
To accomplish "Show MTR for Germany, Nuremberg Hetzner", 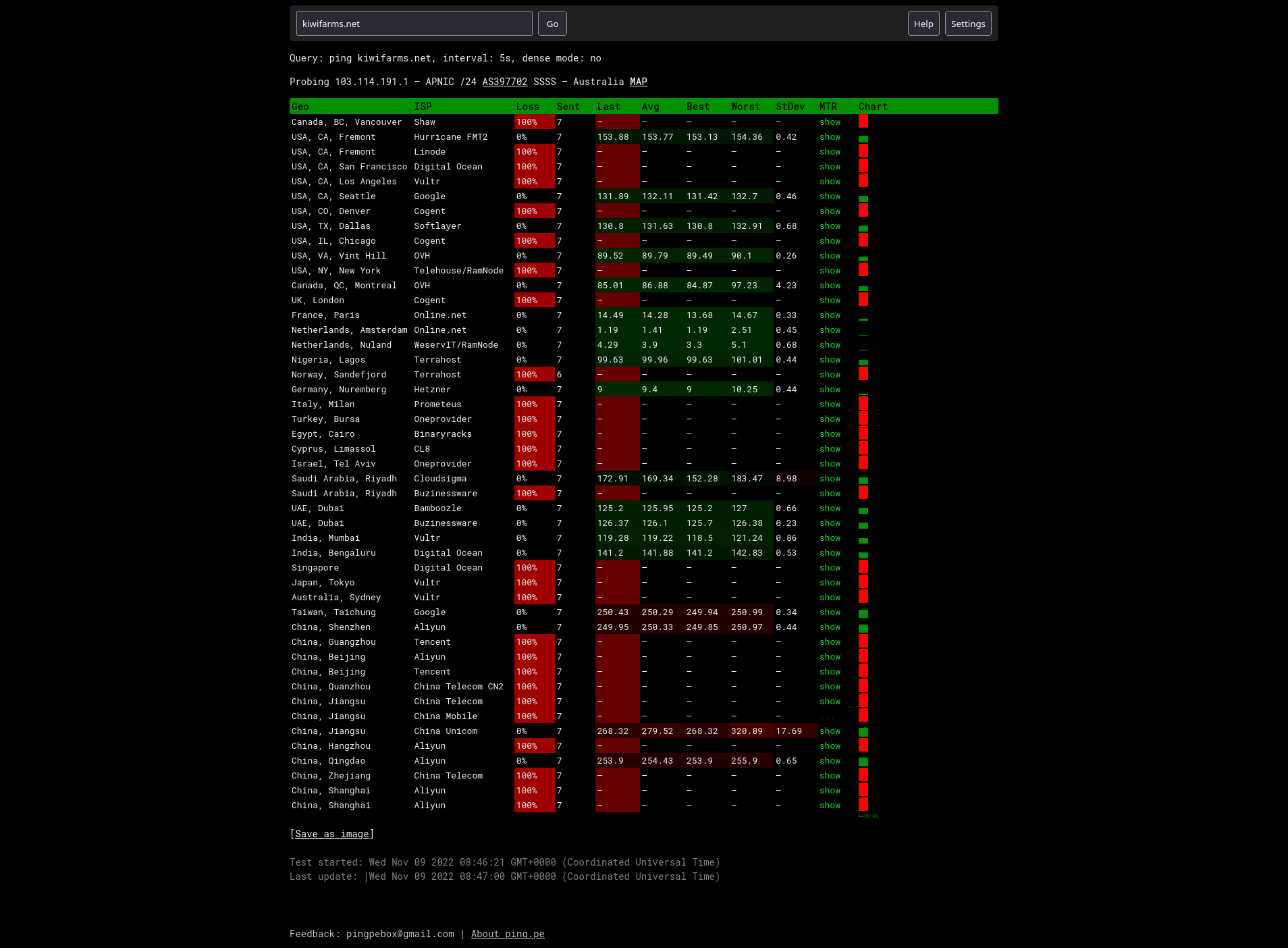I will tap(830, 390).
